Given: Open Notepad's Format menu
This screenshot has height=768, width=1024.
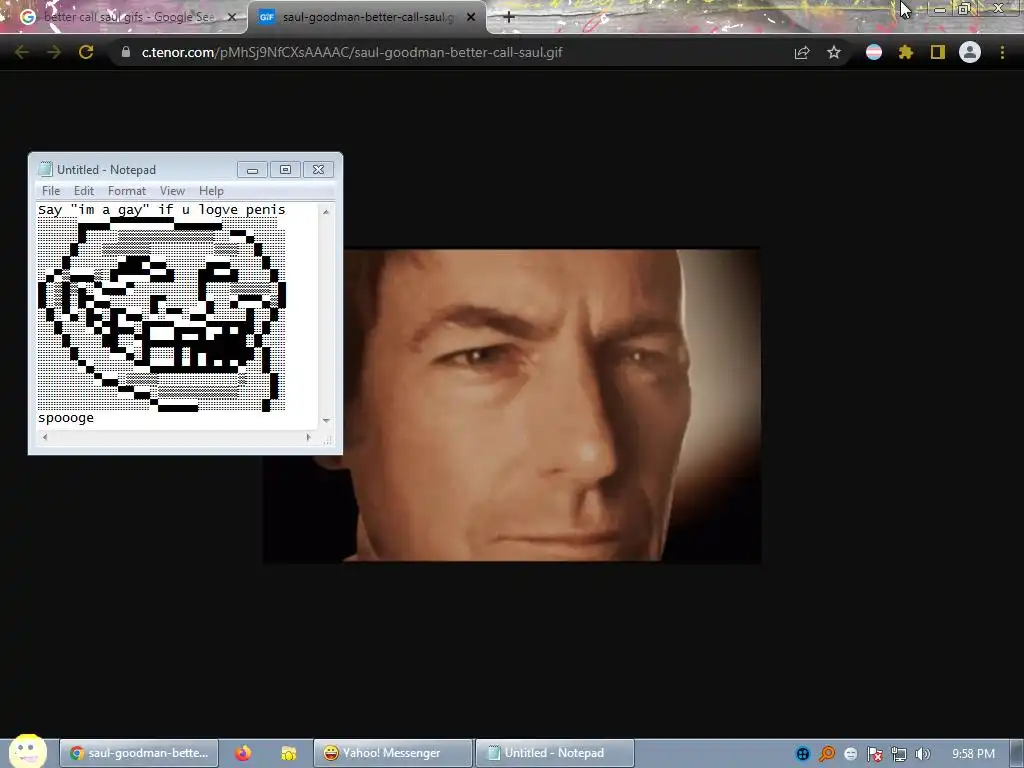Looking at the screenshot, I should click(127, 191).
